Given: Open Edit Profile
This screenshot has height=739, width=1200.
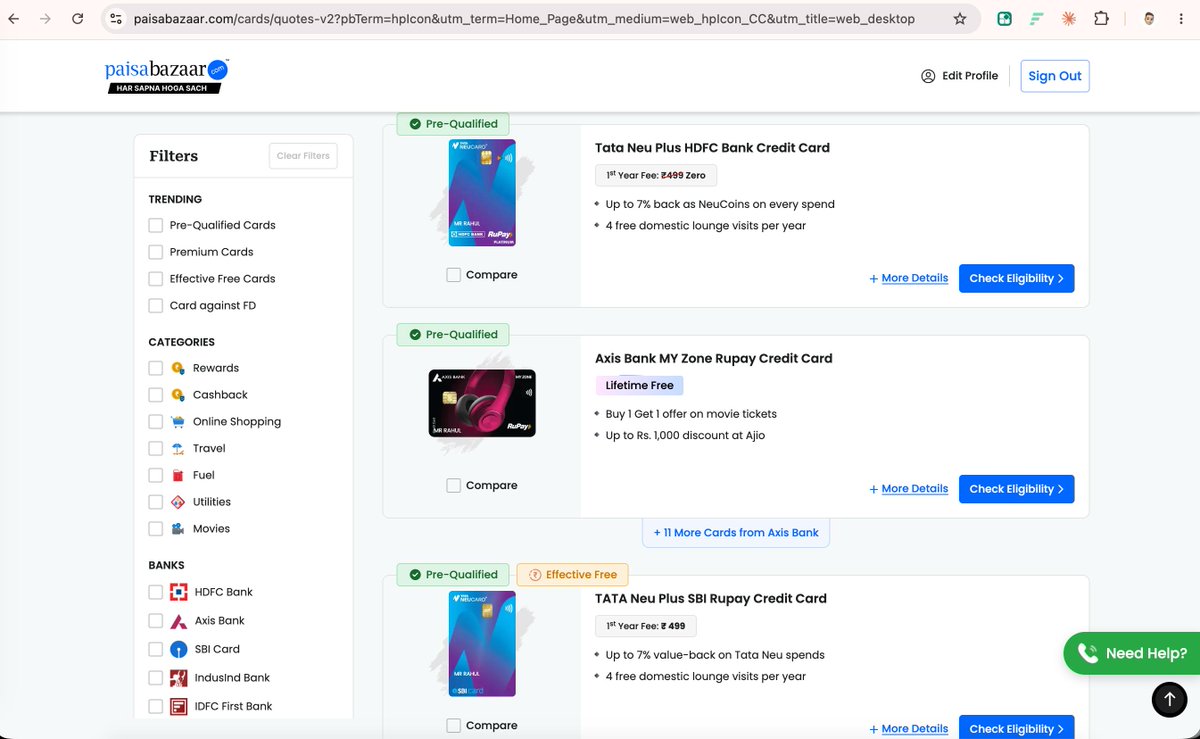Looking at the screenshot, I should 960,76.
